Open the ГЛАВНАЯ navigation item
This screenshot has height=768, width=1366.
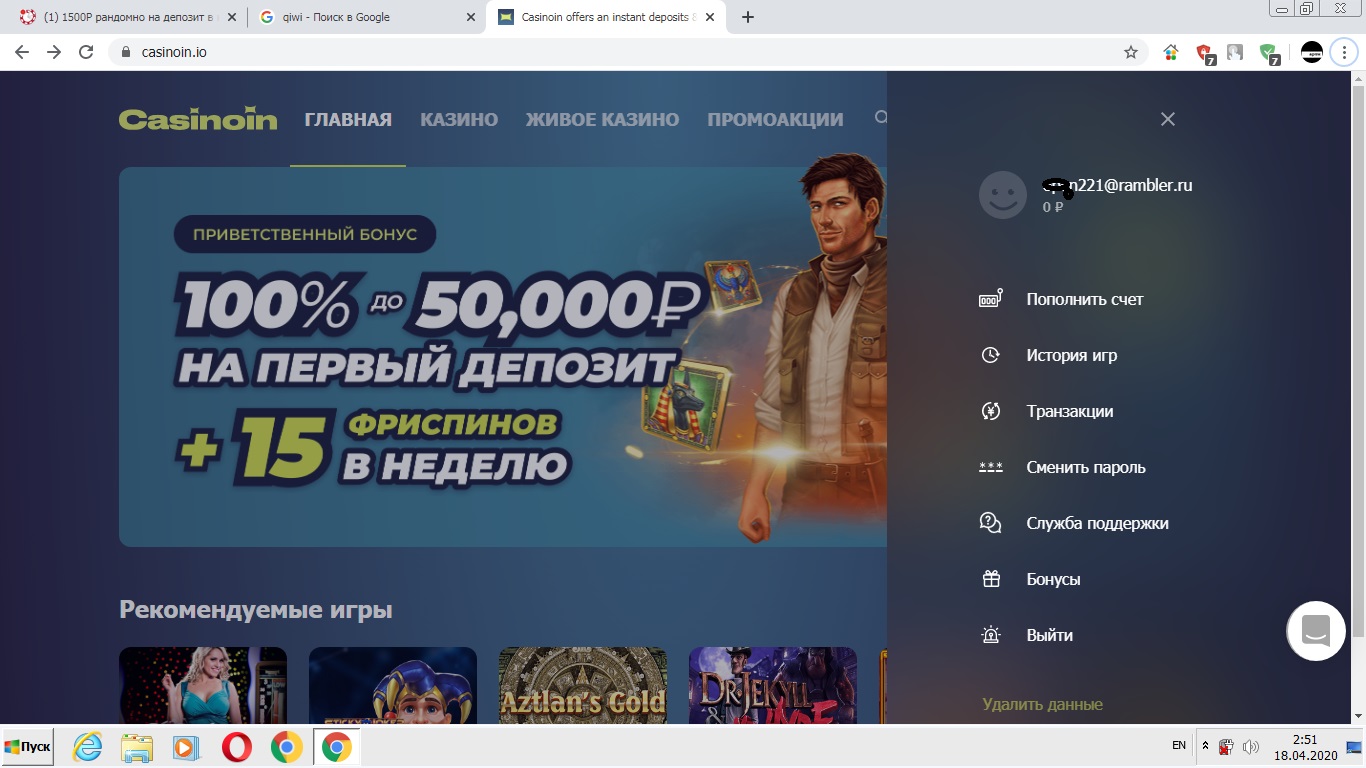[348, 119]
